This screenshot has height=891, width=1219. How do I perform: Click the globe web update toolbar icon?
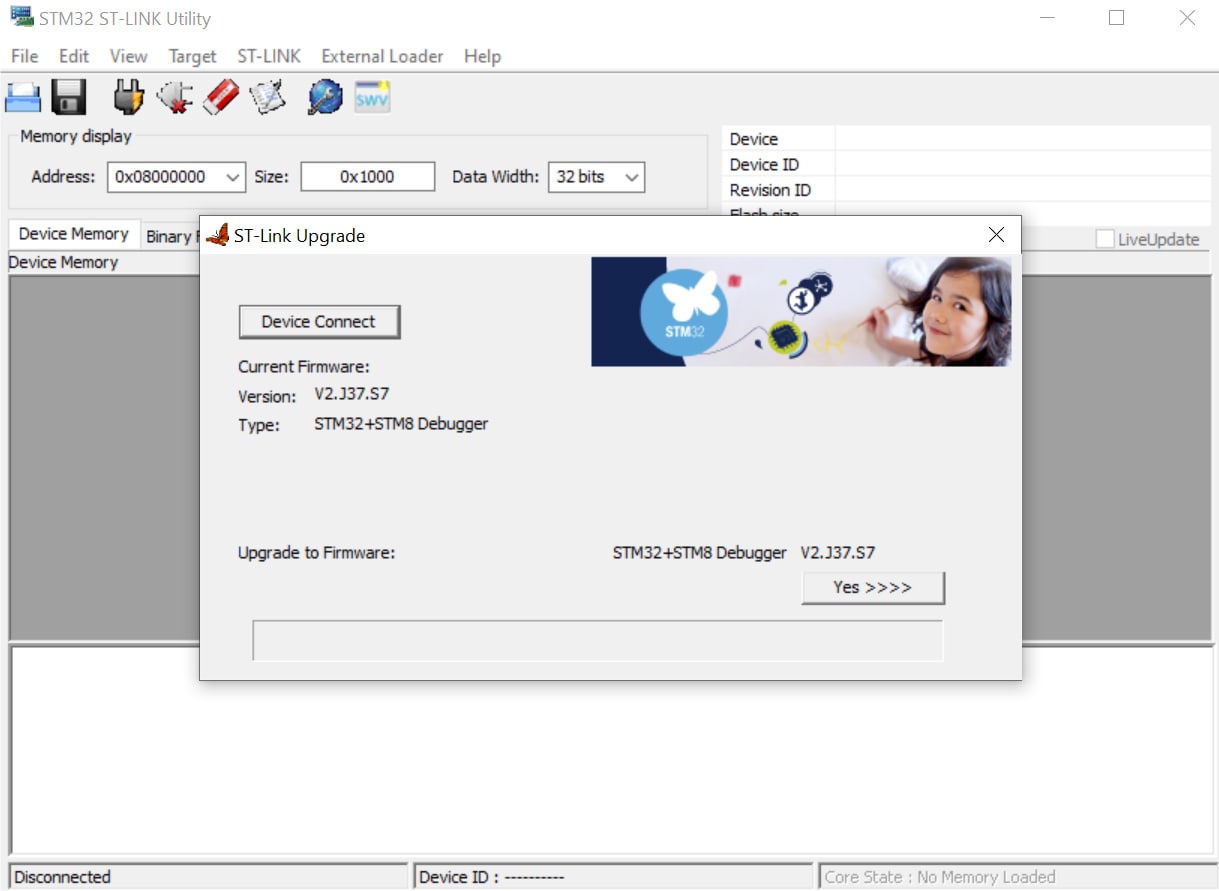(x=325, y=97)
